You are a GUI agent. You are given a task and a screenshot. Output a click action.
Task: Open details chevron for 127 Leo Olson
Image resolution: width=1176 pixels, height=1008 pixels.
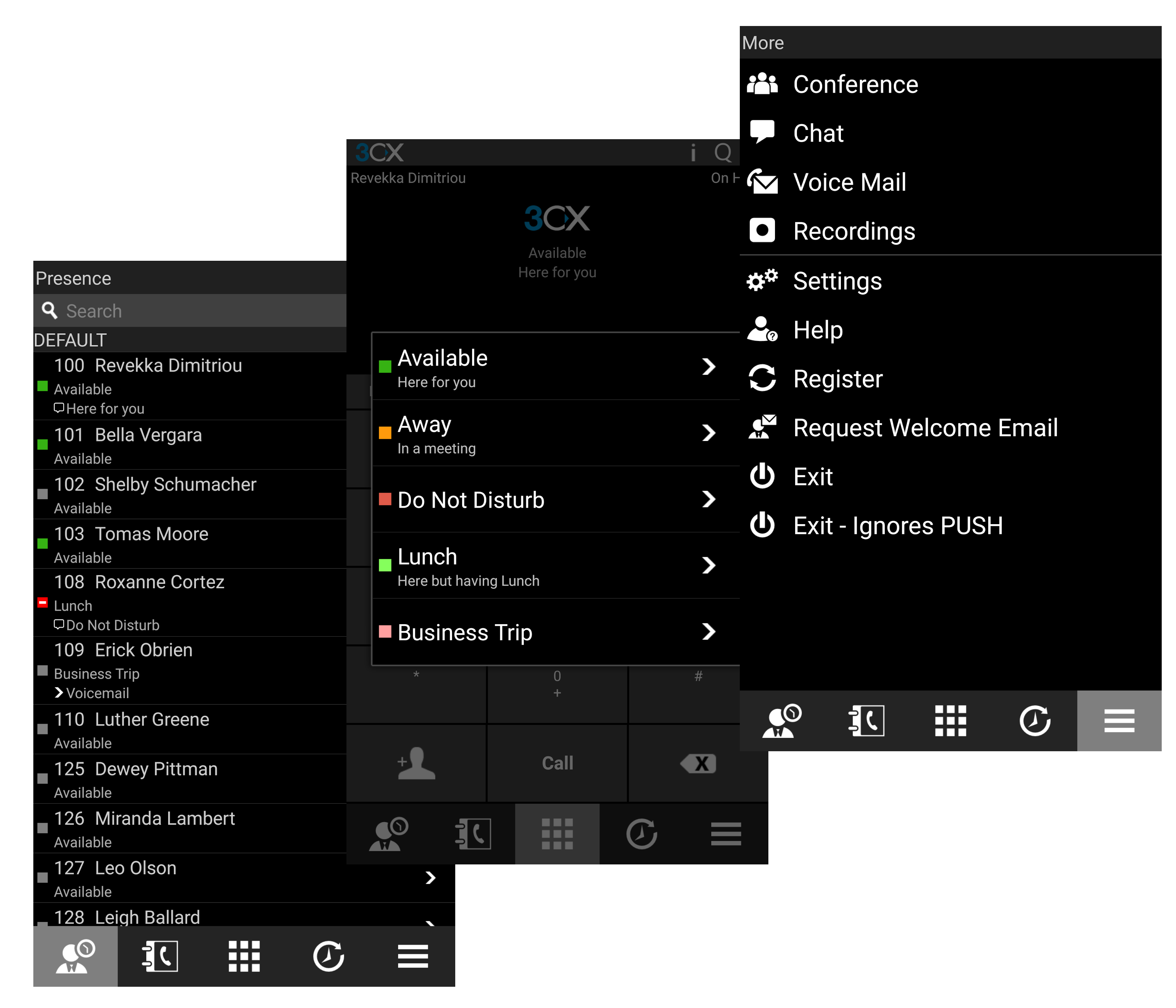tap(430, 878)
